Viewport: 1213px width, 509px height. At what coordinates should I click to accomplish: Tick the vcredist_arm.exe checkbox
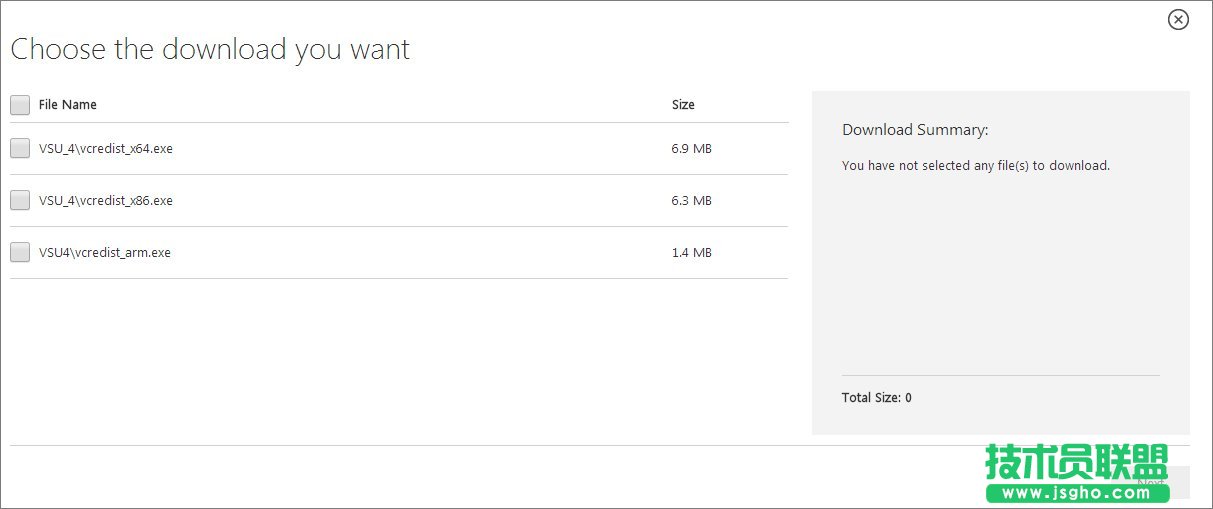pos(20,253)
